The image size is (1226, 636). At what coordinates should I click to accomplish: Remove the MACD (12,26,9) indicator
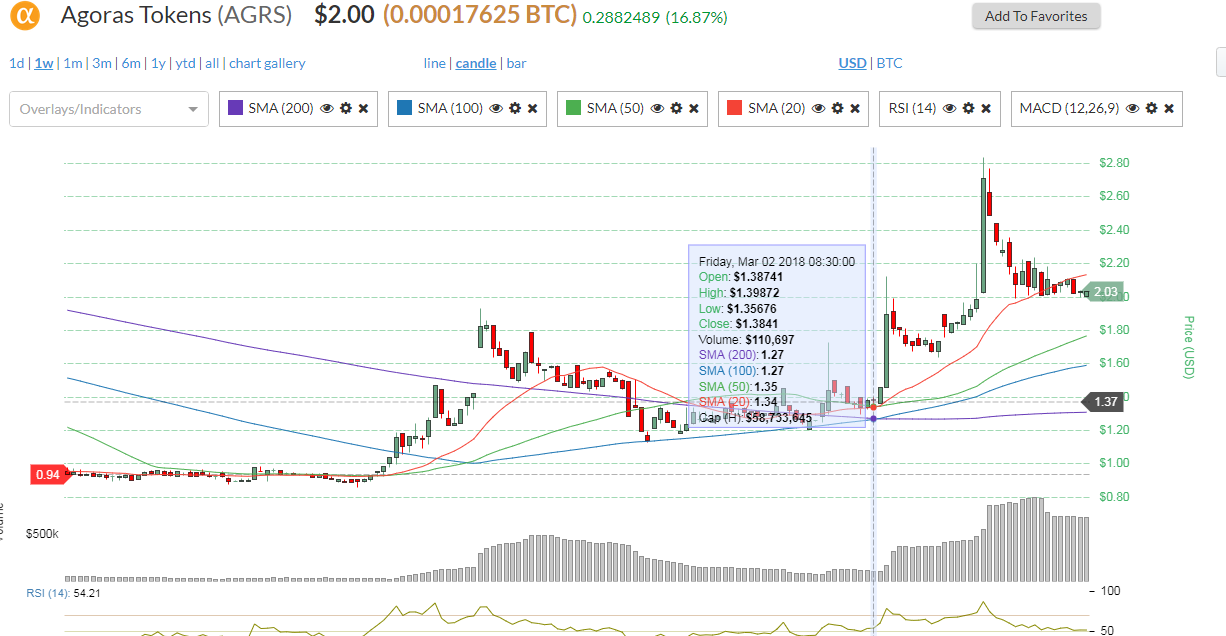[1169, 108]
